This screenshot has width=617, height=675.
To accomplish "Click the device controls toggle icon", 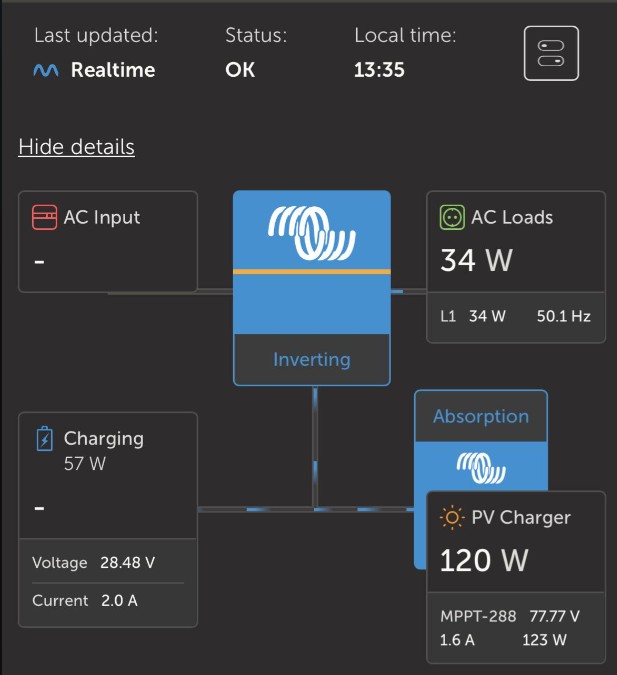I will point(551,53).
